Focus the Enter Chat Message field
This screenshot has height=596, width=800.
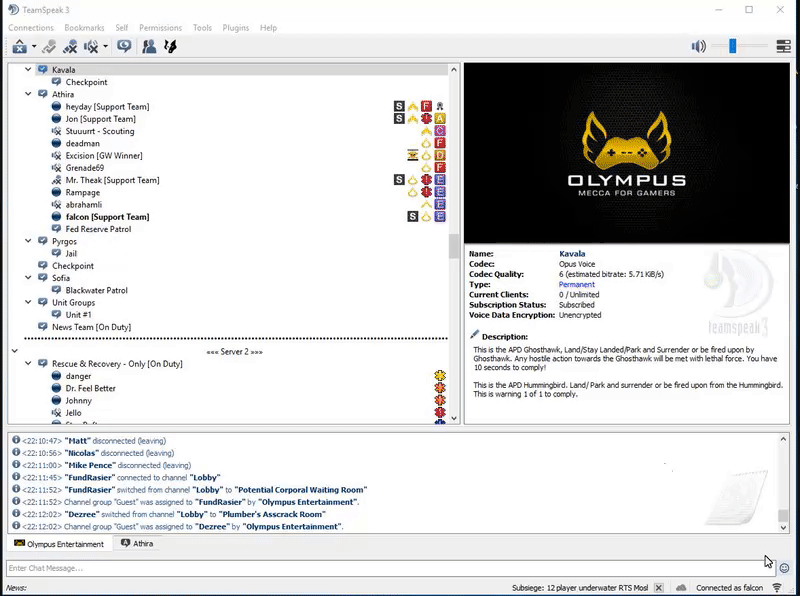391,568
